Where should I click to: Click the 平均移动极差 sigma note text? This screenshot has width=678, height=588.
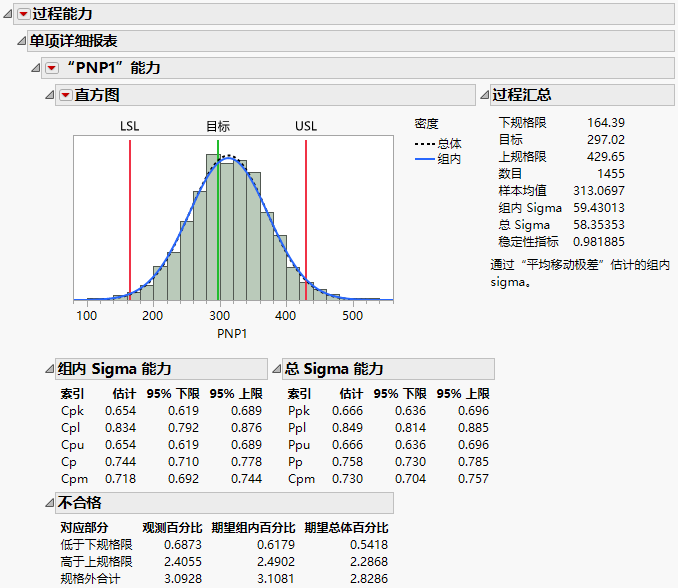pos(580,273)
